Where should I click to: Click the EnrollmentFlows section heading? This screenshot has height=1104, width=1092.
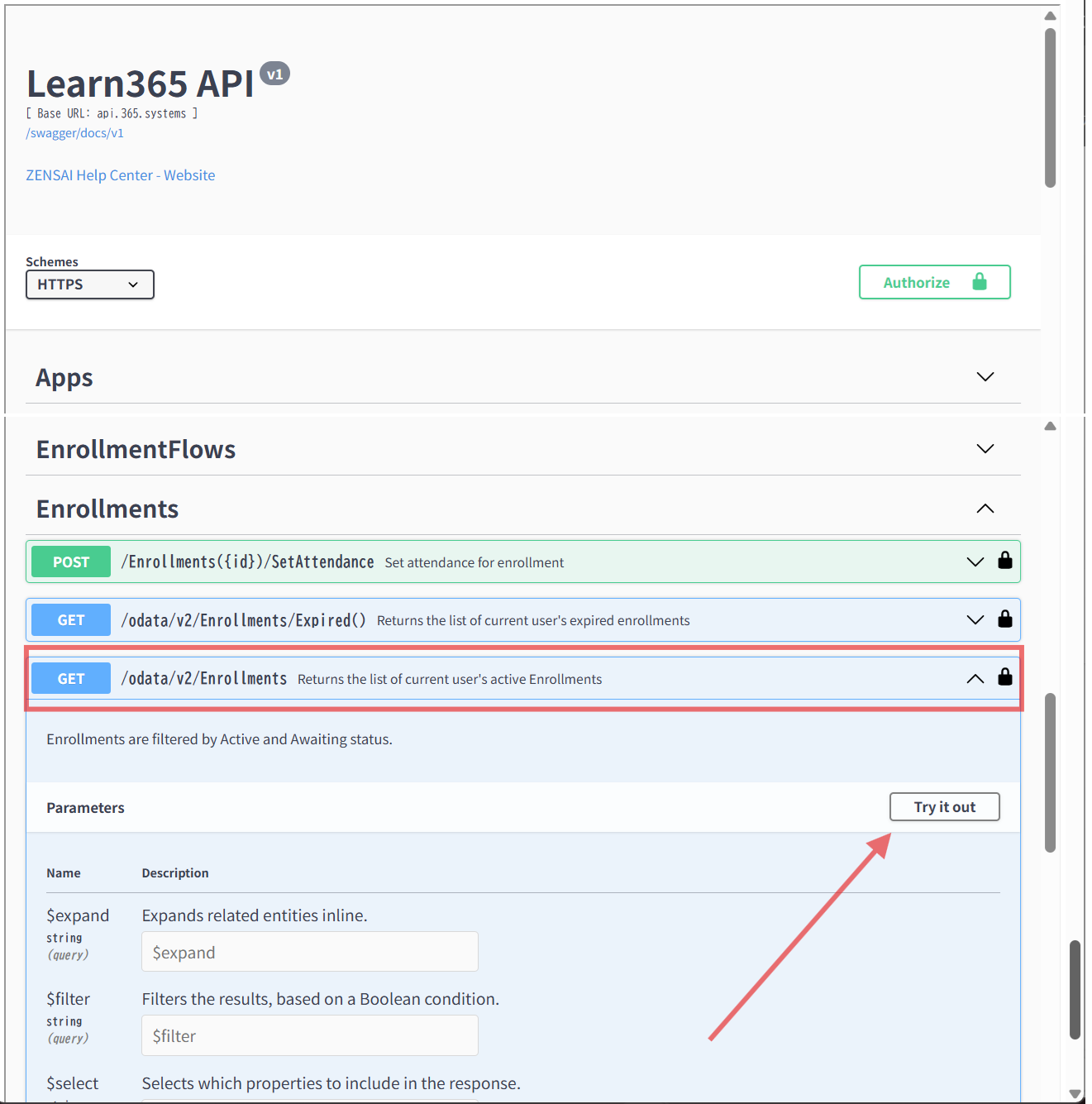(x=136, y=449)
